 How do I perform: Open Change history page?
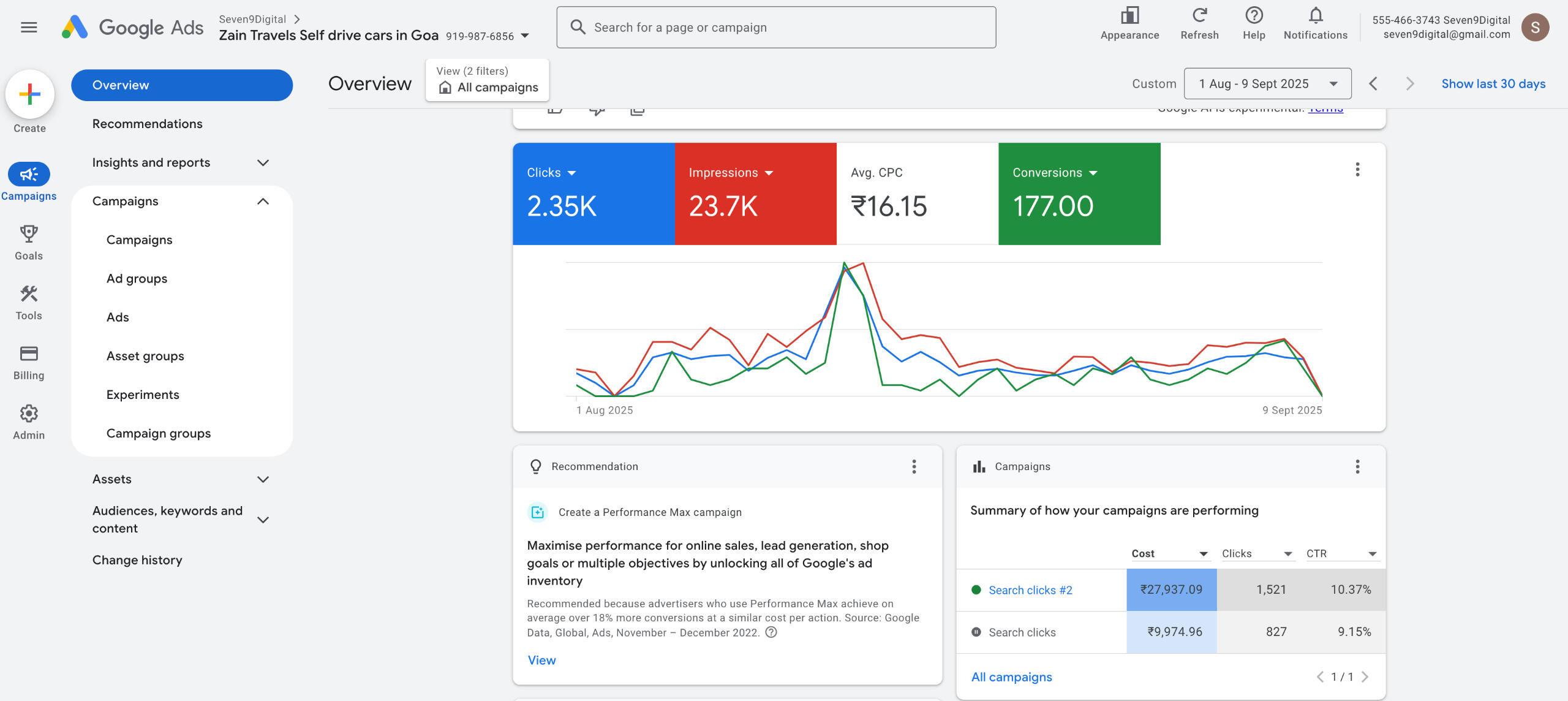[137, 559]
